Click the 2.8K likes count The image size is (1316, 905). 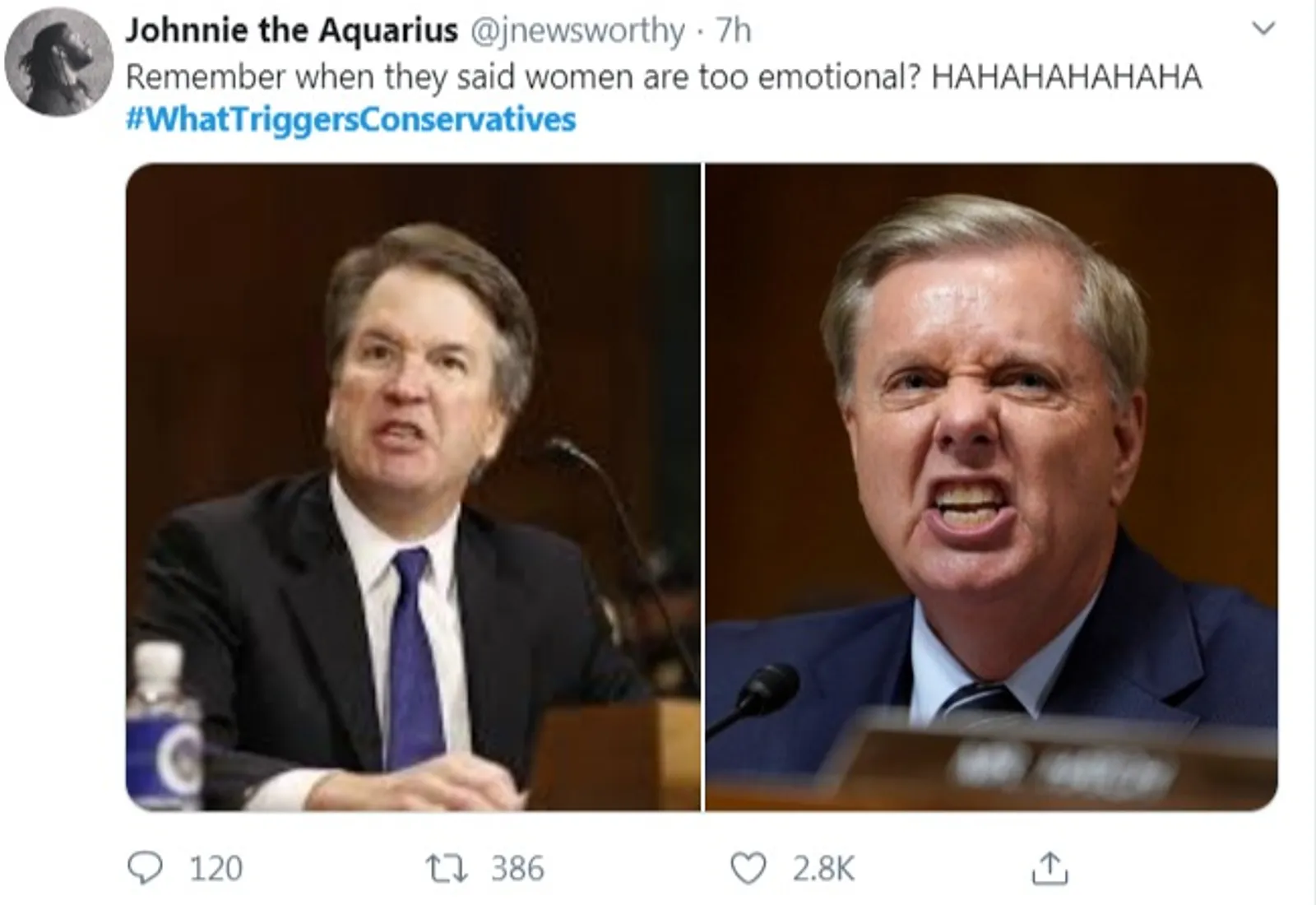tap(823, 869)
